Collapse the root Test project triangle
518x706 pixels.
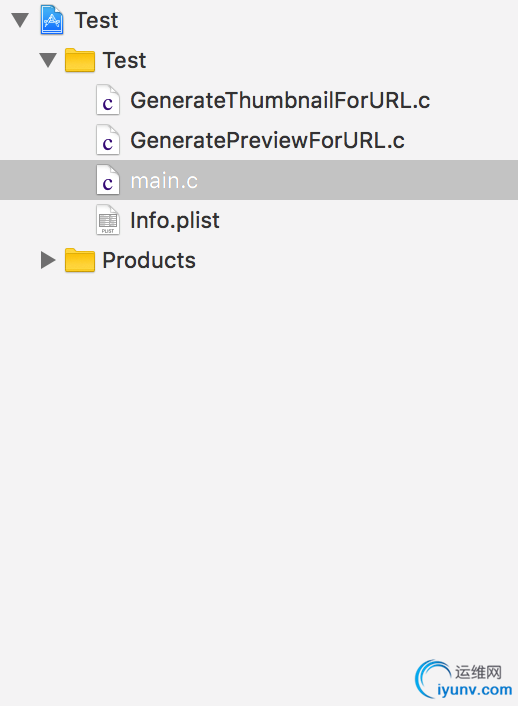coord(20,20)
